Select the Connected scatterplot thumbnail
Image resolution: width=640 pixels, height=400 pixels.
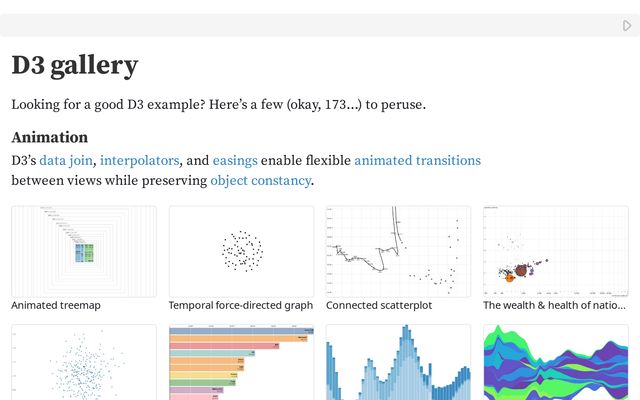398,251
